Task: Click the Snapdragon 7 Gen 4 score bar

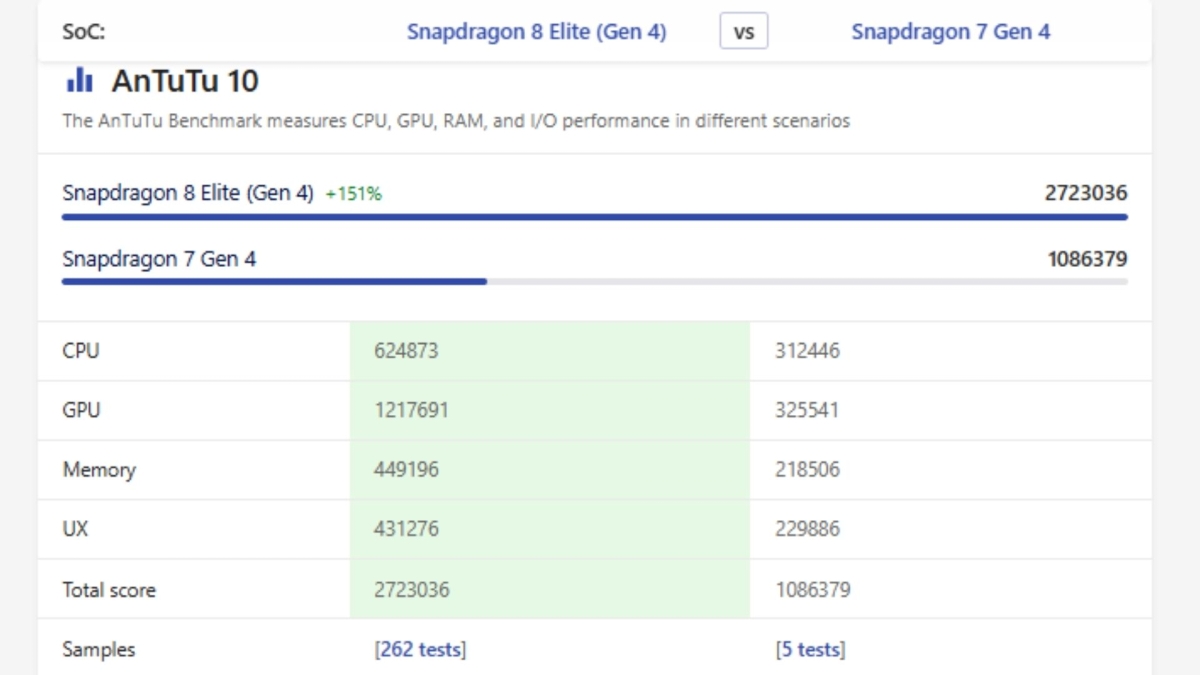Action: (274, 282)
